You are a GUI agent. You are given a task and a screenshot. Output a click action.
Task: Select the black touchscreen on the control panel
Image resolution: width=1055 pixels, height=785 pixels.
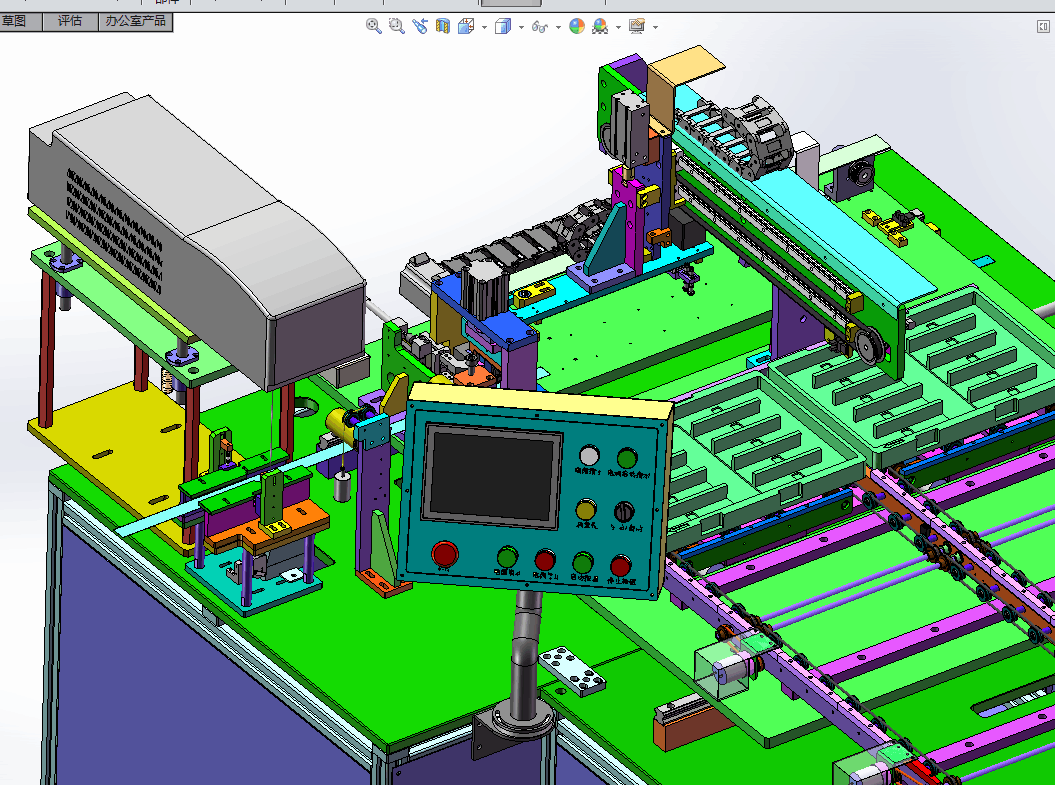(x=493, y=476)
